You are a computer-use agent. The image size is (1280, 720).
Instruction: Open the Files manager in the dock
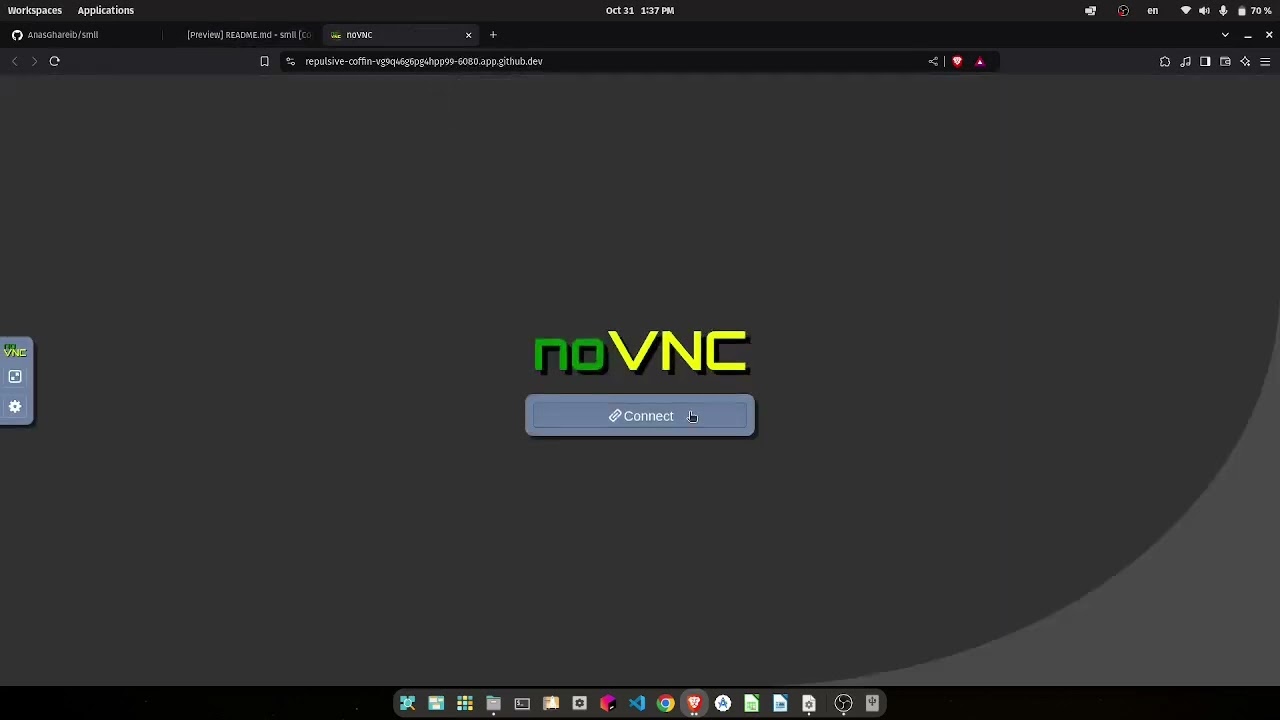coord(493,704)
